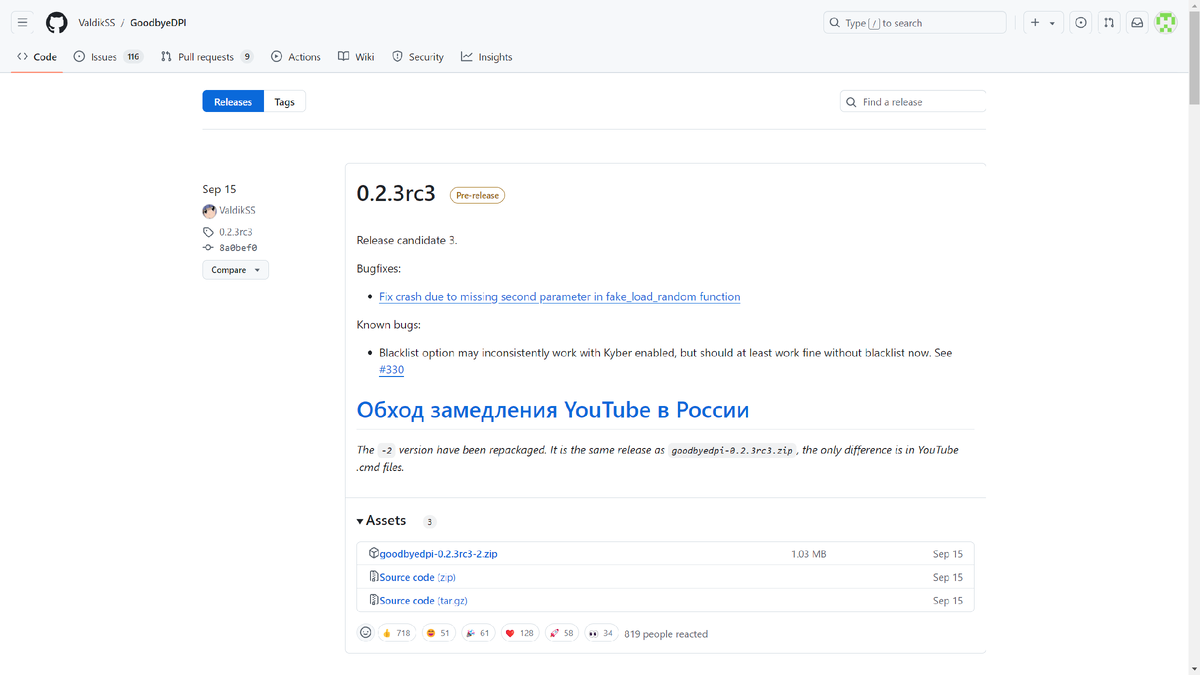Toggle the laugh reaction 51
Viewport: 1200px width, 675px height.
tap(437, 633)
